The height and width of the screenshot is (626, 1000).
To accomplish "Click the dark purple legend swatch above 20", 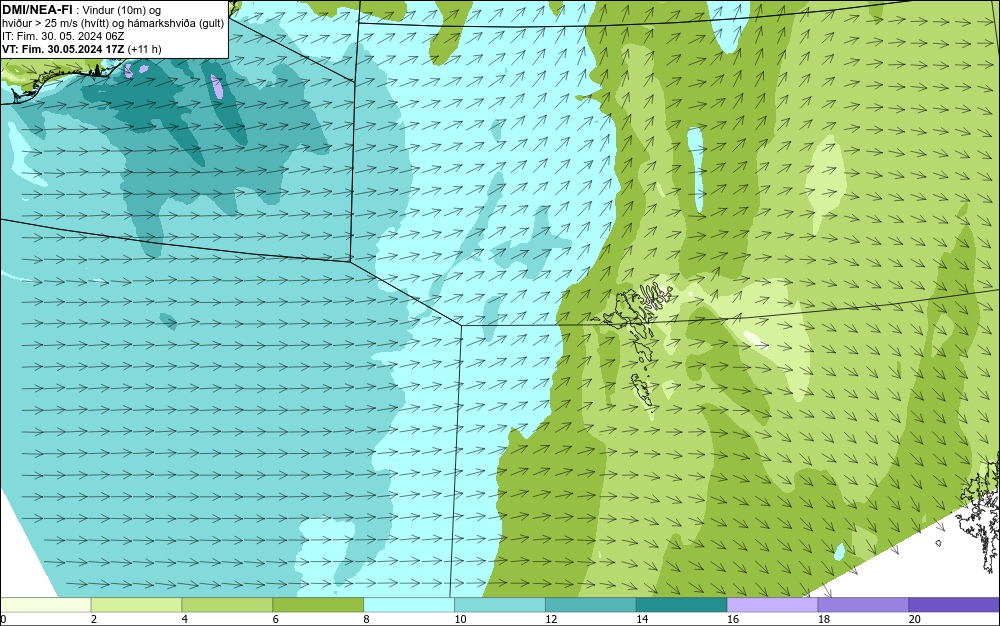I will click(x=954, y=604).
